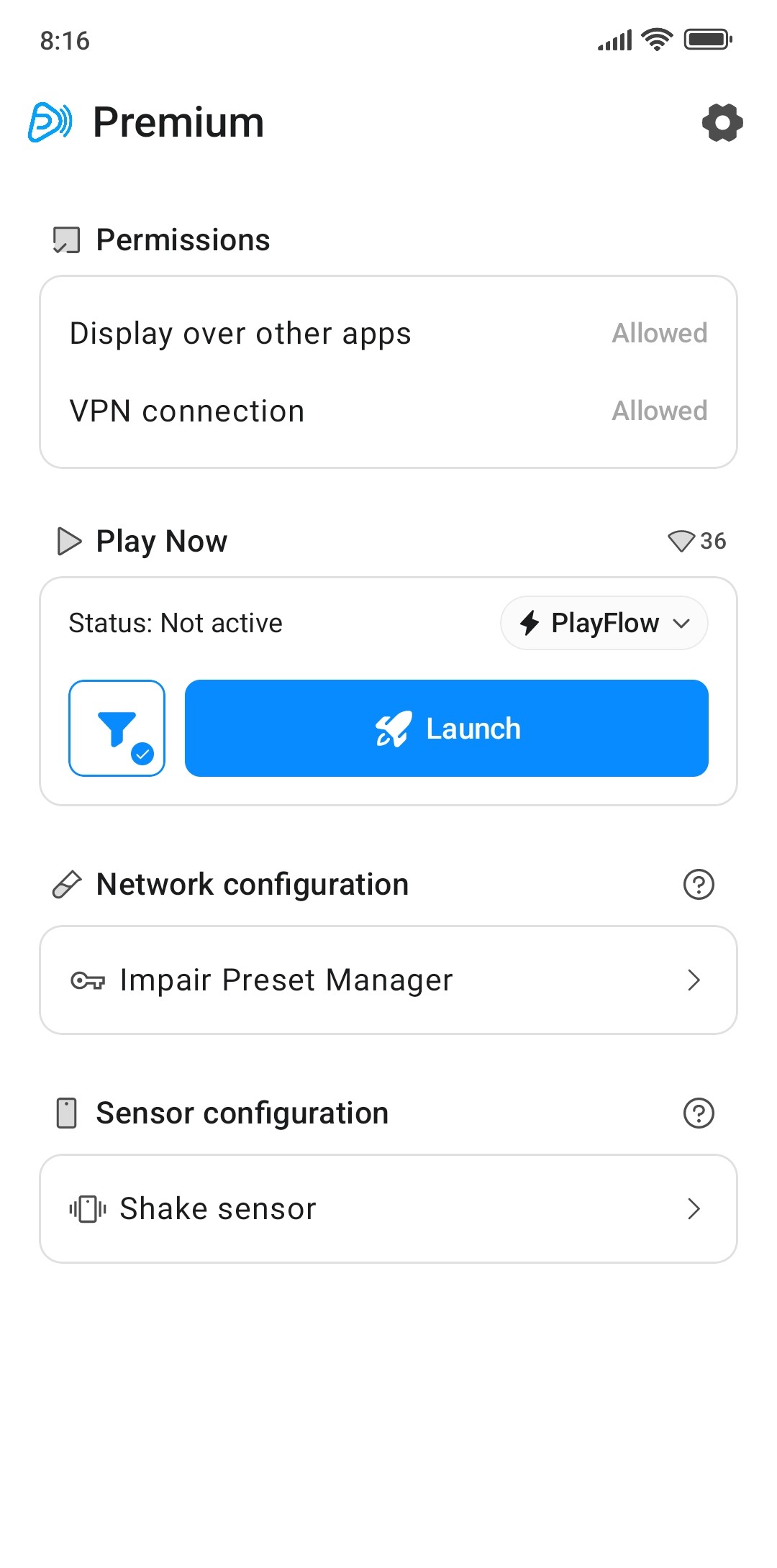Open the PlayFlow mode dropdown
Screen dimensions: 777x1568
[604, 623]
